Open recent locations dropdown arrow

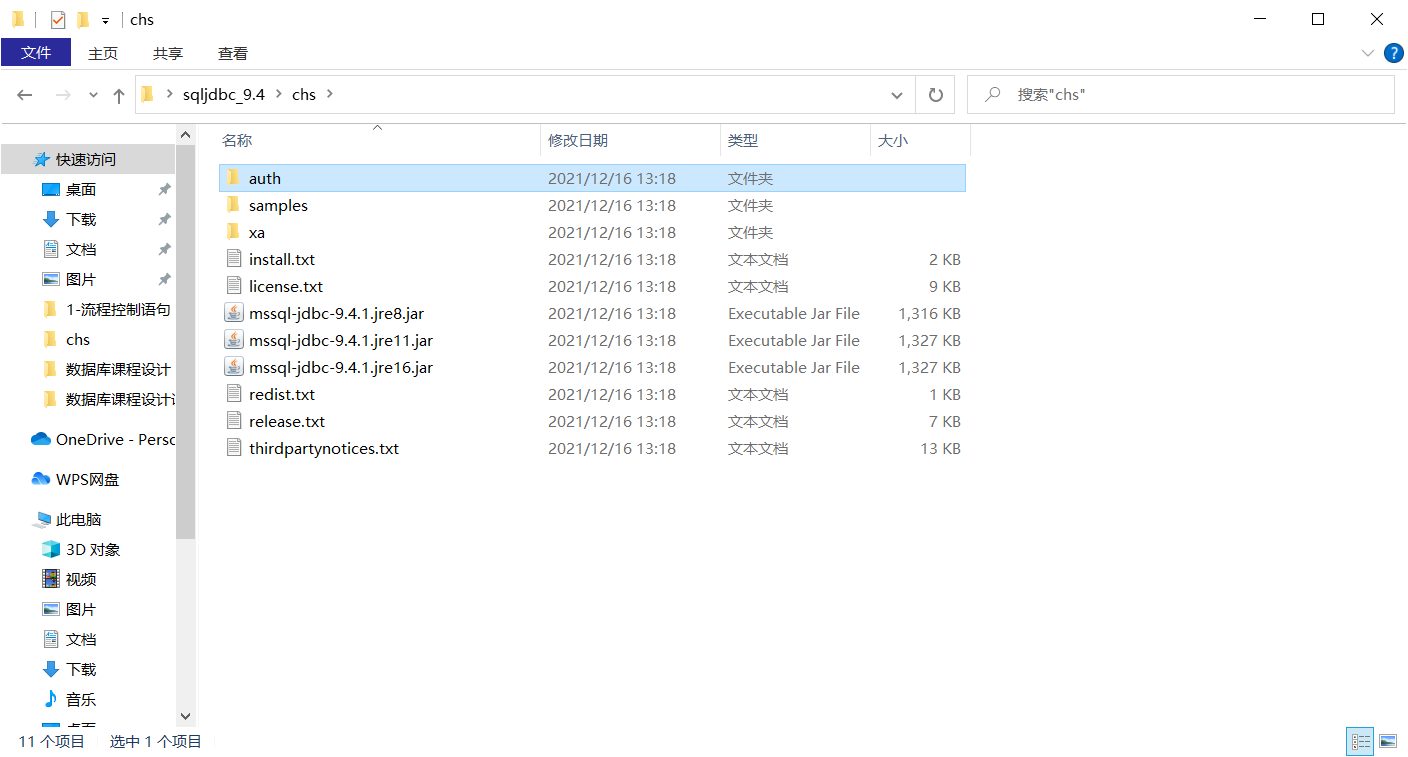[x=94, y=95]
